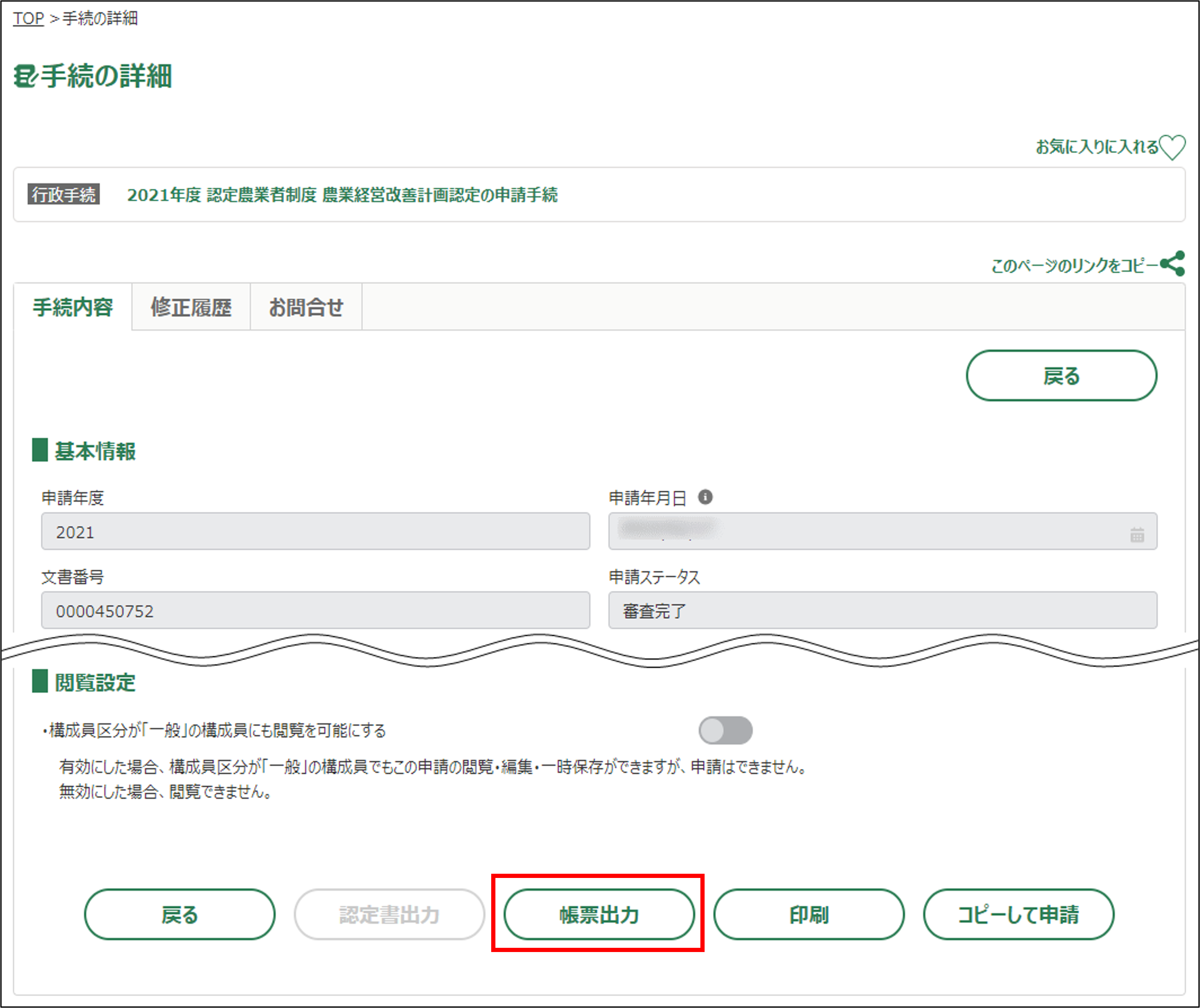Click the 印刷 button
Image resolution: width=1200 pixels, height=1008 pixels.
pyautogui.click(x=808, y=914)
